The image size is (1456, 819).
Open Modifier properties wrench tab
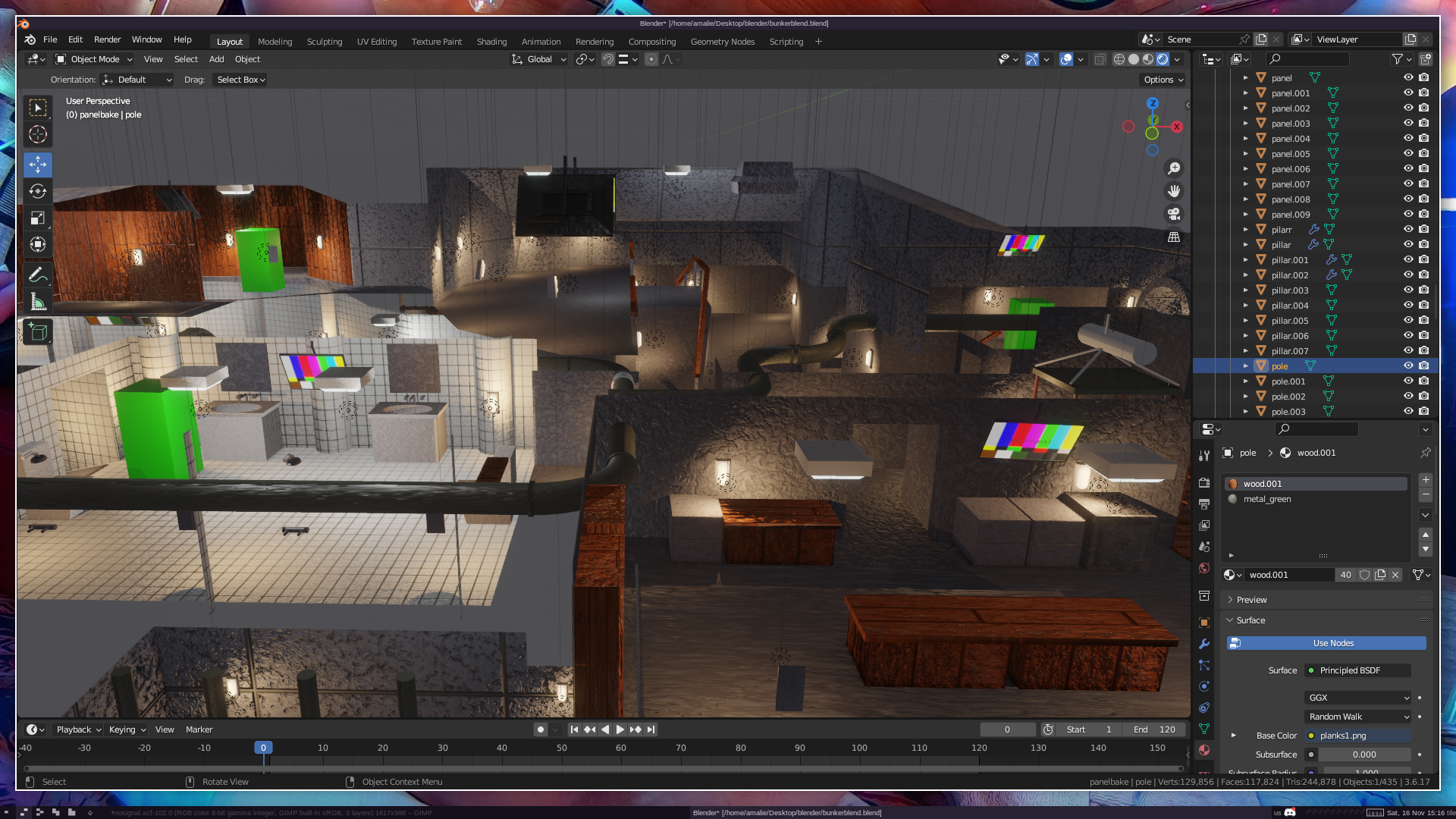pyautogui.click(x=1203, y=644)
